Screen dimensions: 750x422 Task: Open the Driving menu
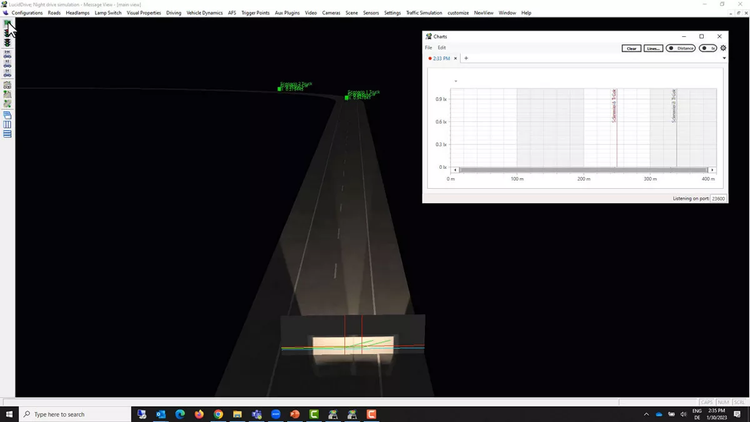tap(174, 13)
